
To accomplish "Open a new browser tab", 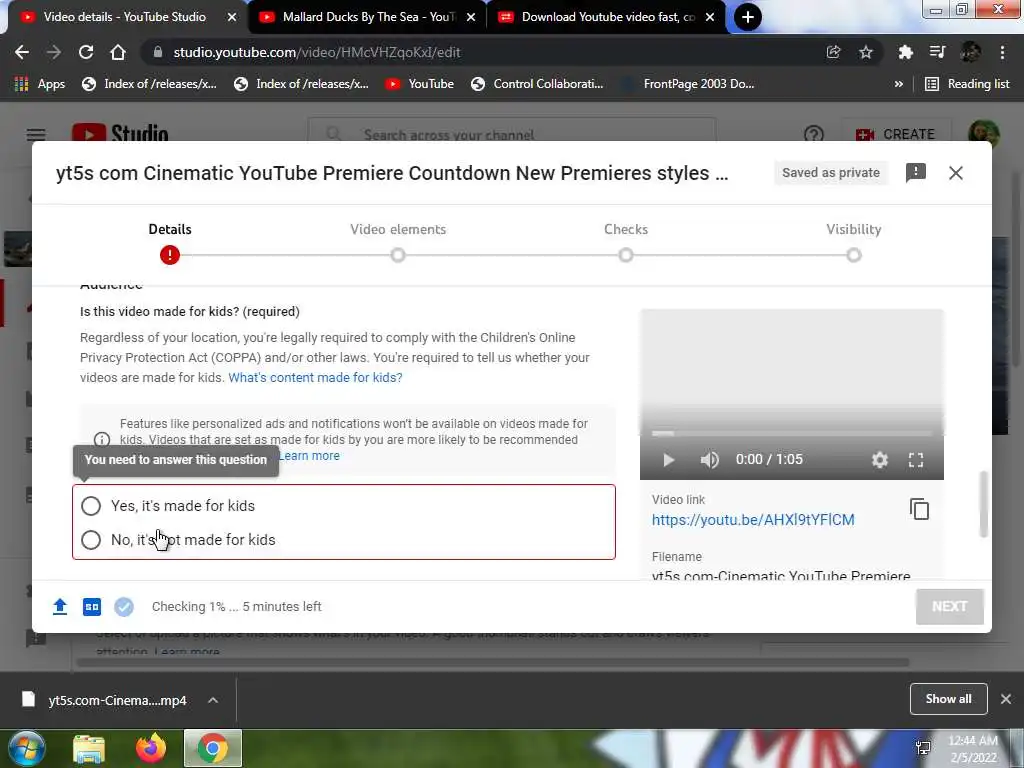I will (x=748, y=17).
